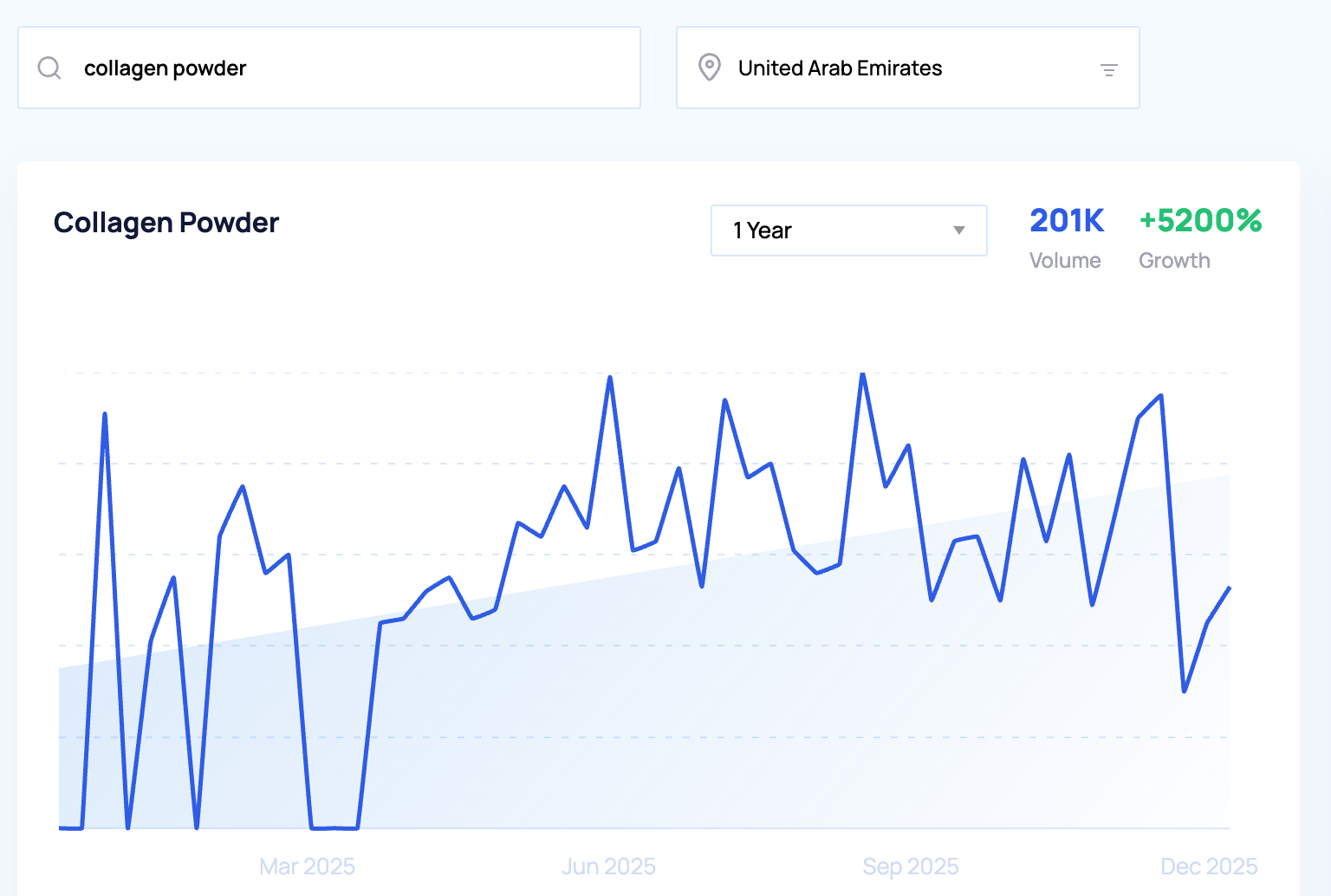The height and width of the screenshot is (896, 1331).
Task: Click the Volume label under 201K
Action: click(1064, 261)
